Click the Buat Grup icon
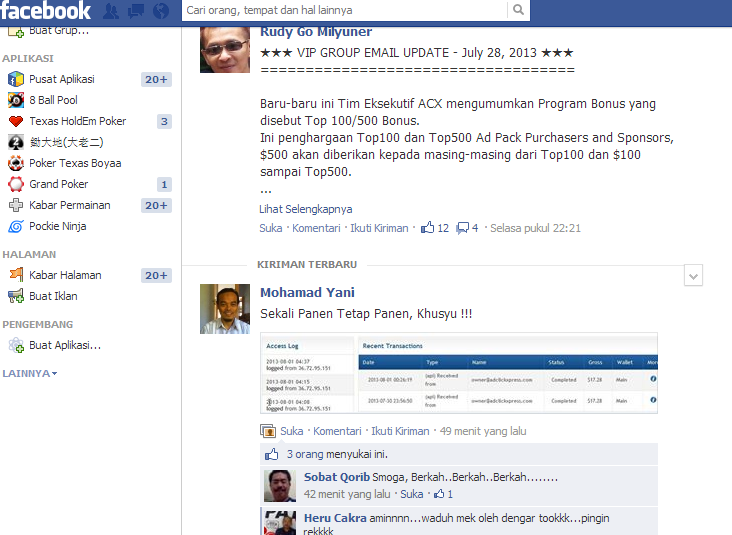Image resolution: width=732 pixels, height=535 pixels. click(16, 32)
